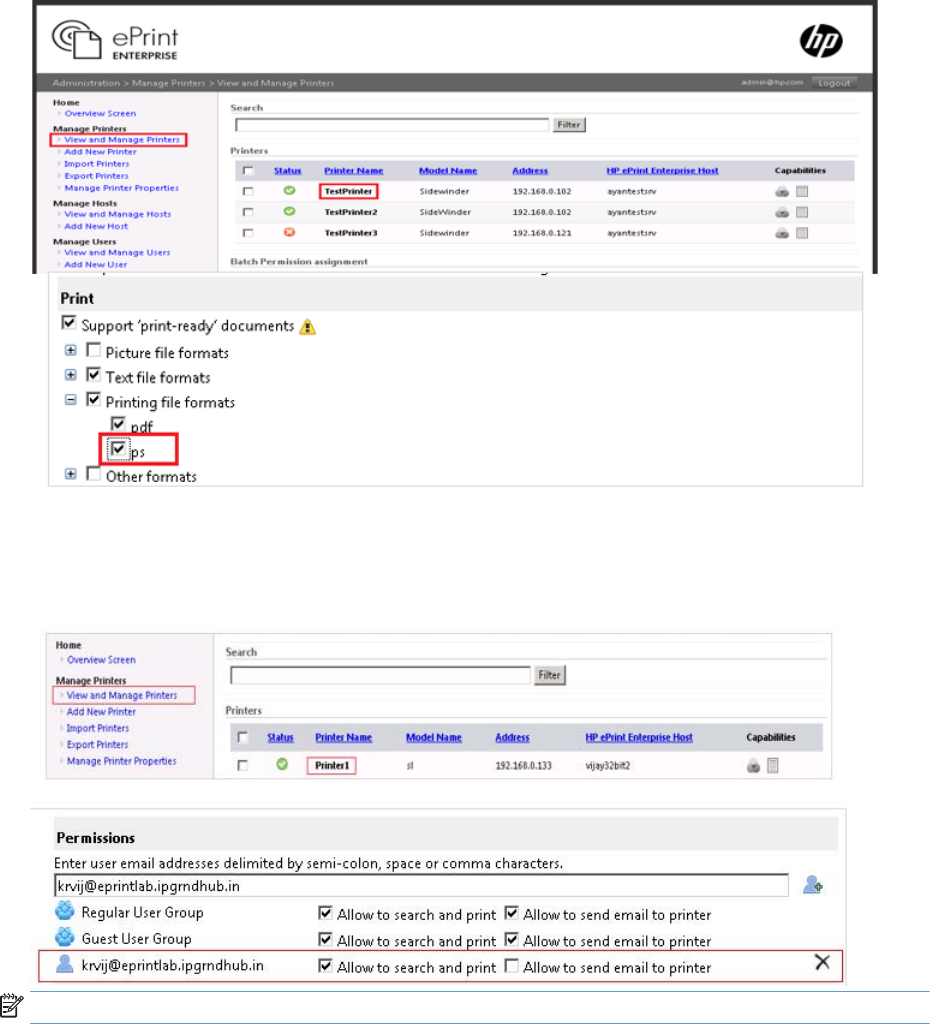Click the upper Search input field
The width and height of the screenshot is (930, 1024).
392,125
